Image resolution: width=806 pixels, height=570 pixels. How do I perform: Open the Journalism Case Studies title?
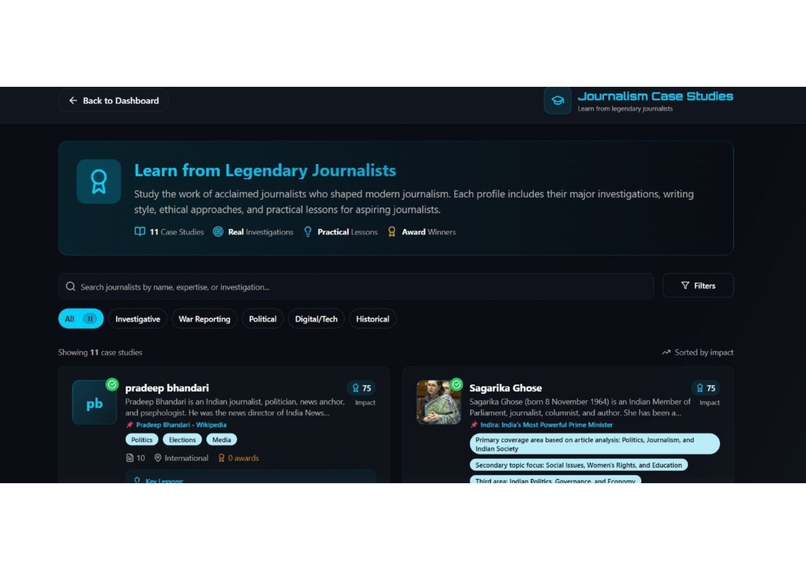pyautogui.click(x=655, y=96)
